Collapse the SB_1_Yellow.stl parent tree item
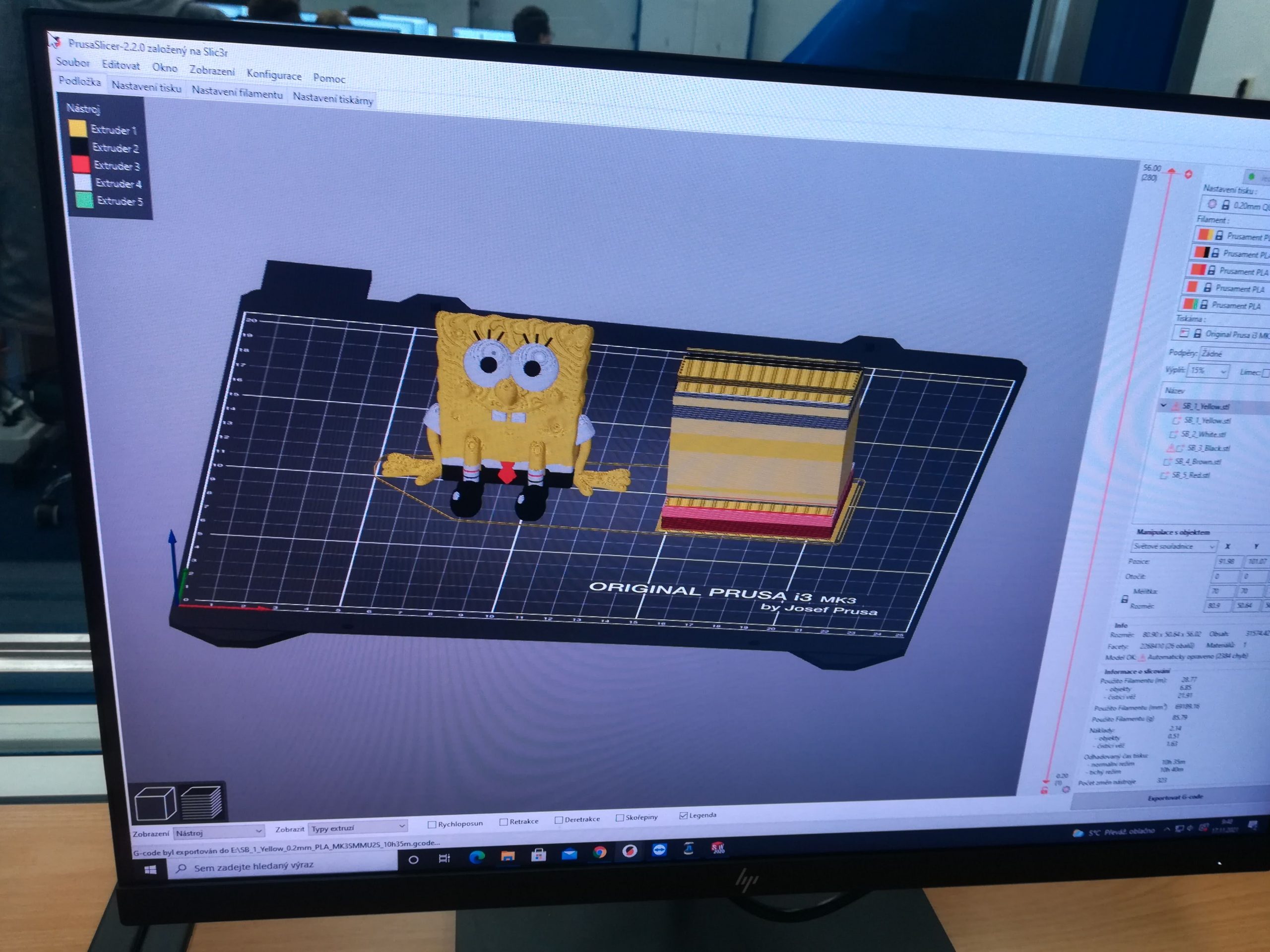This screenshot has width=1270, height=952. 1163,406
